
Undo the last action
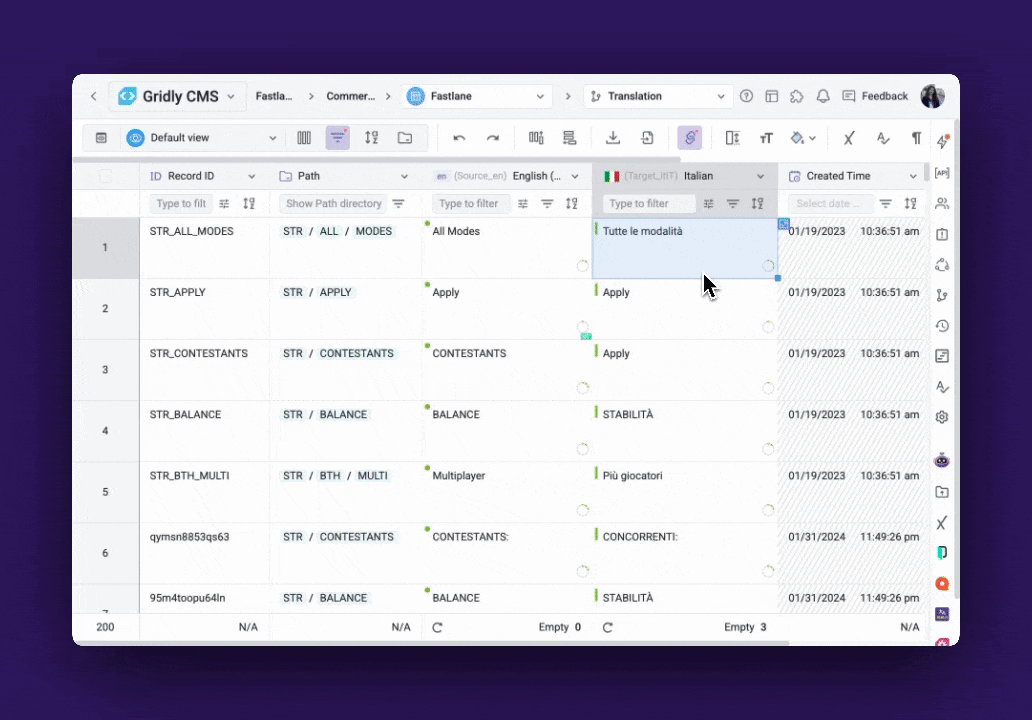[459, 138]
